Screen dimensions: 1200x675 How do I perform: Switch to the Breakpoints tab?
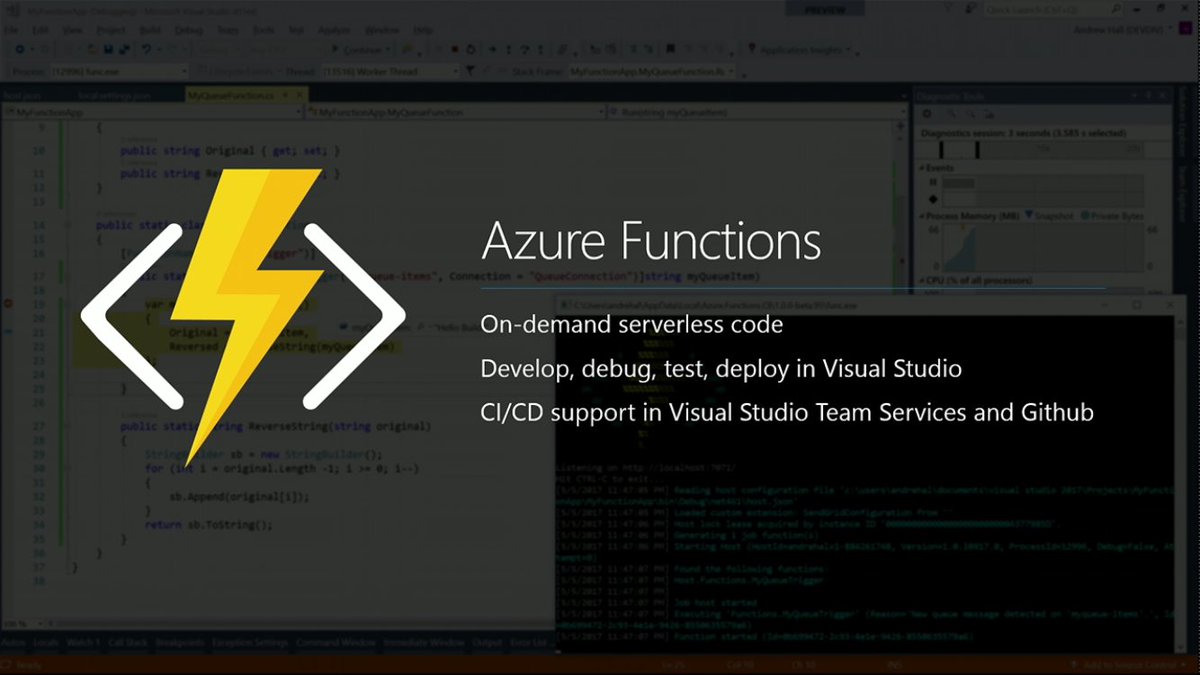[180, 642]
